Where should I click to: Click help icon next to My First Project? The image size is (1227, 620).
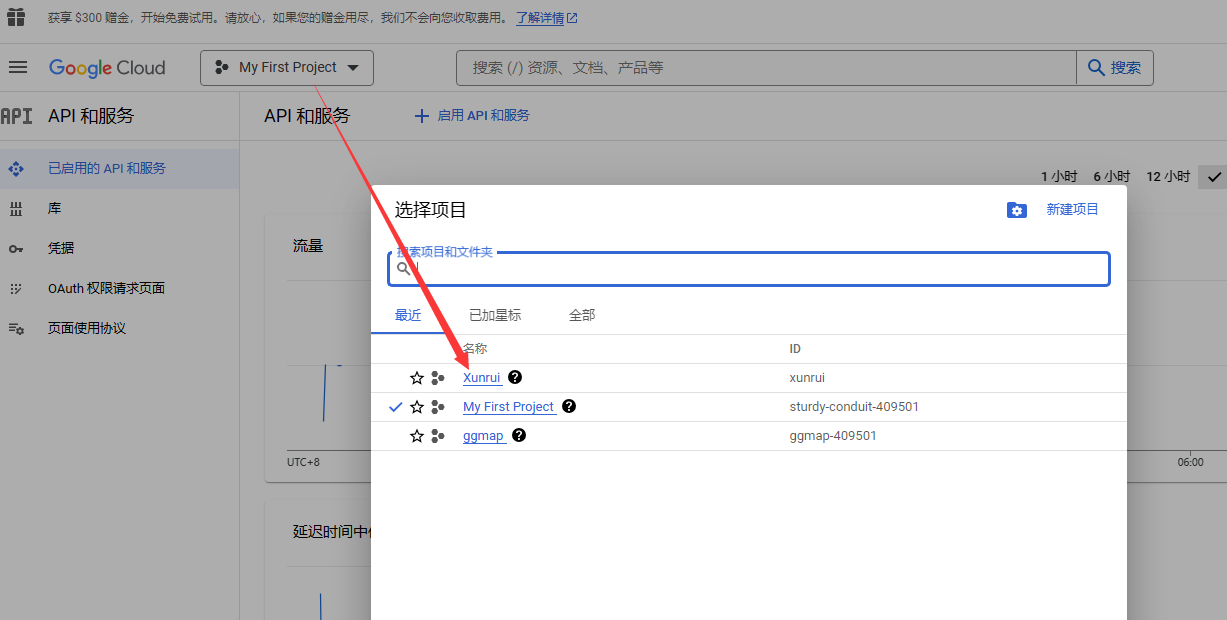(569, 406)
